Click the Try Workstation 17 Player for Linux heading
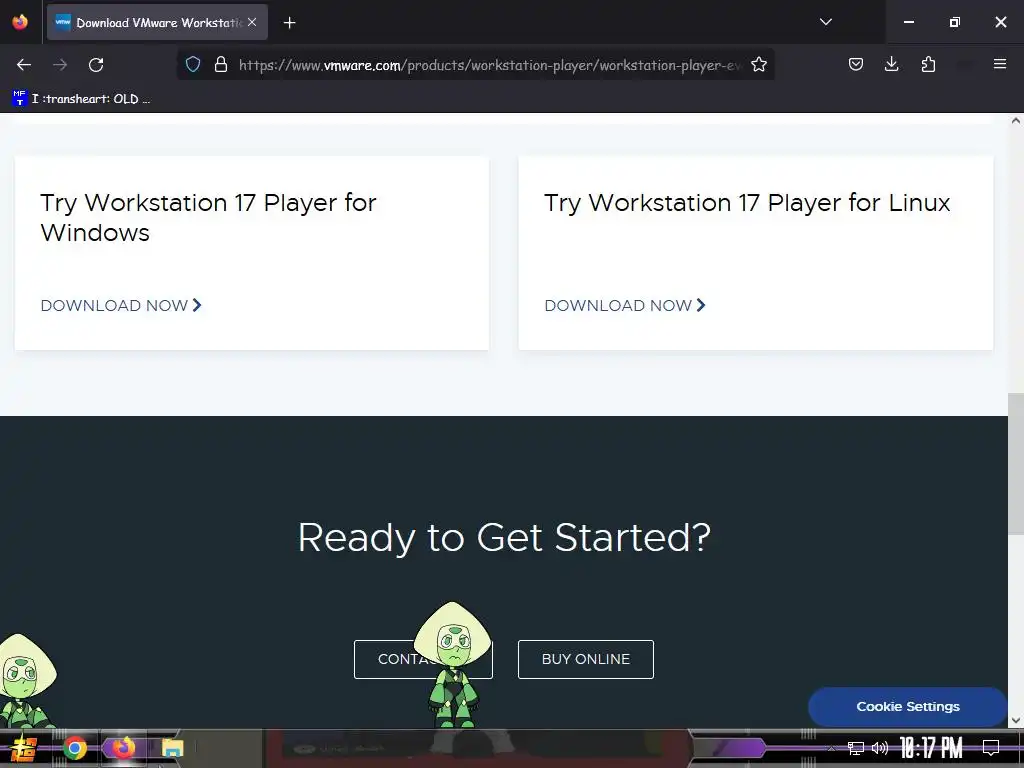Image resolution: width=1024 pixels, height=768 pixels. [x=746, y=202]
